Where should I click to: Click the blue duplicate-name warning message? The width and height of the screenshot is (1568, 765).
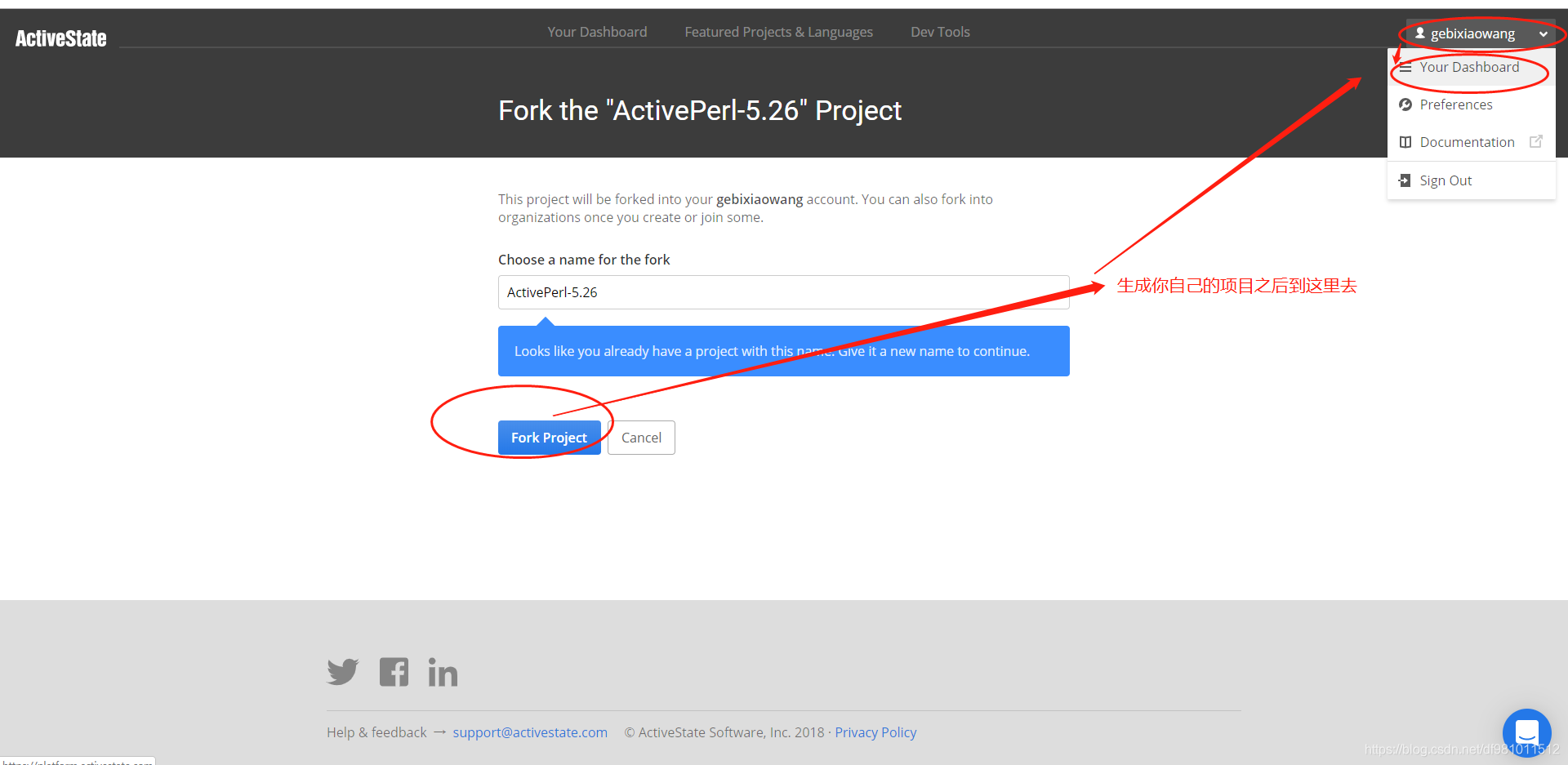pyautogui.click(x=784, y=351)
